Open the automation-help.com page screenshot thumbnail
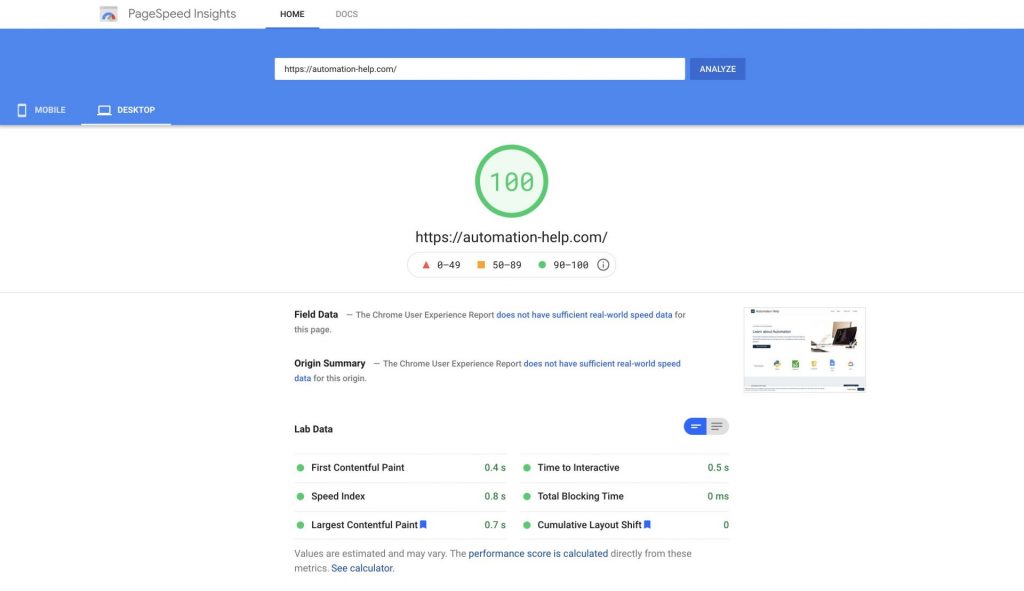Image resolution: width=1024 pixels, height=591 pixels. tap(805, 350)
